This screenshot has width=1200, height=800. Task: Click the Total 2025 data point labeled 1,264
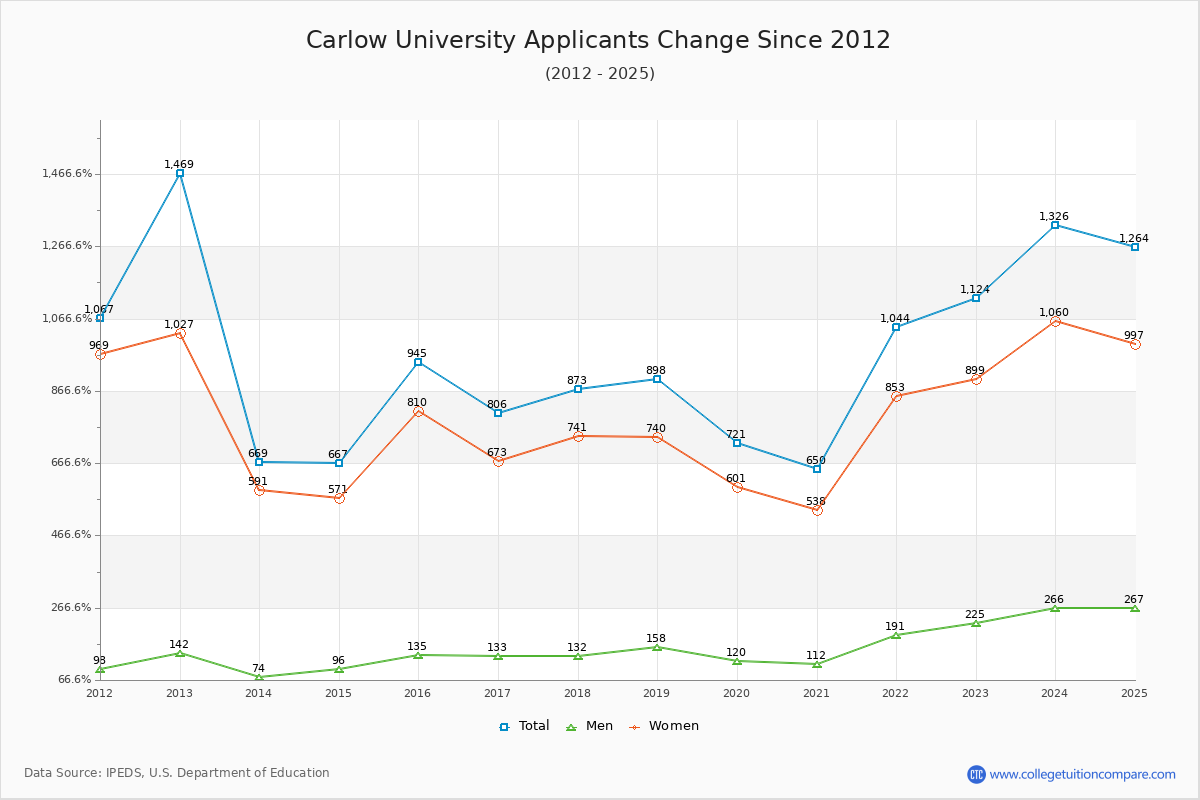[1135, 247]
